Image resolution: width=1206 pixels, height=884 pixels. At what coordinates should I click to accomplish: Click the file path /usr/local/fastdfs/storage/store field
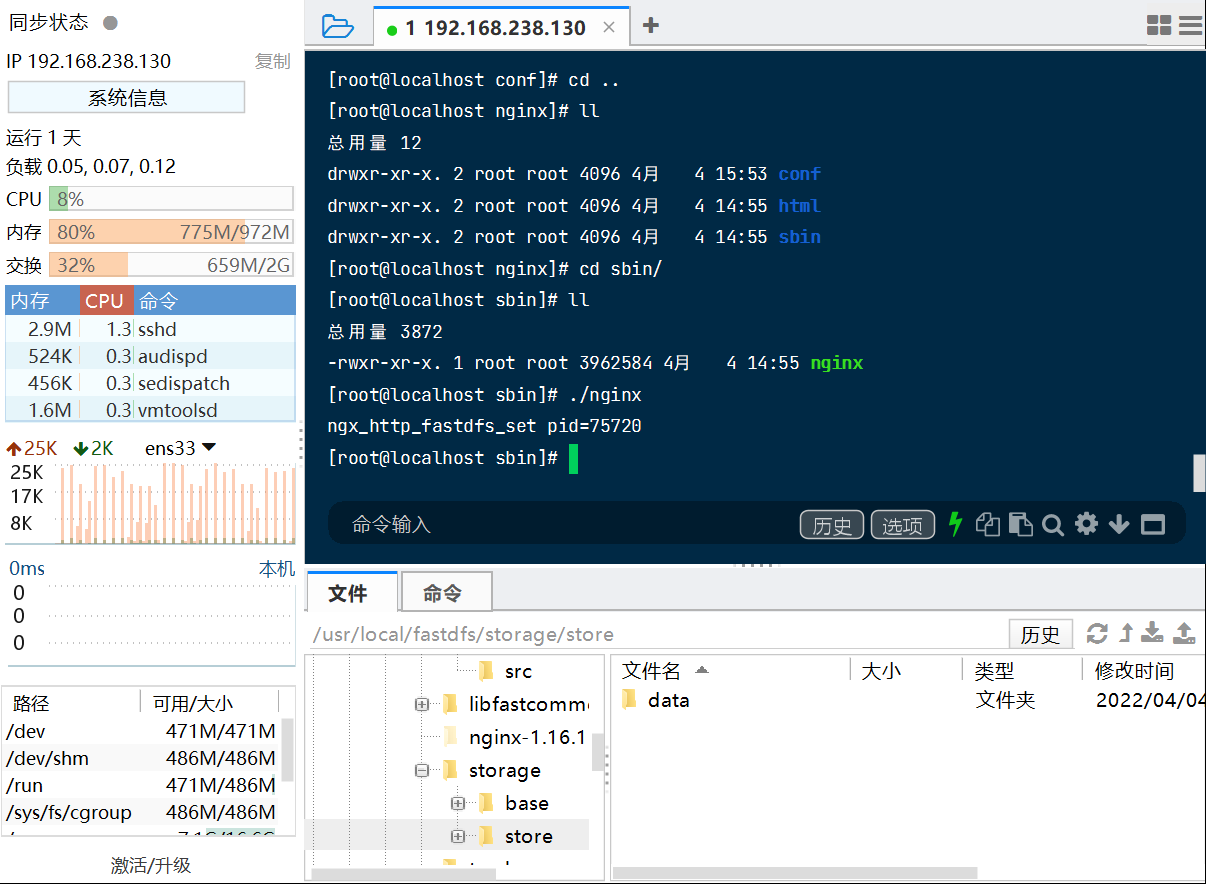pyautogui.click(x=657, y=634)
